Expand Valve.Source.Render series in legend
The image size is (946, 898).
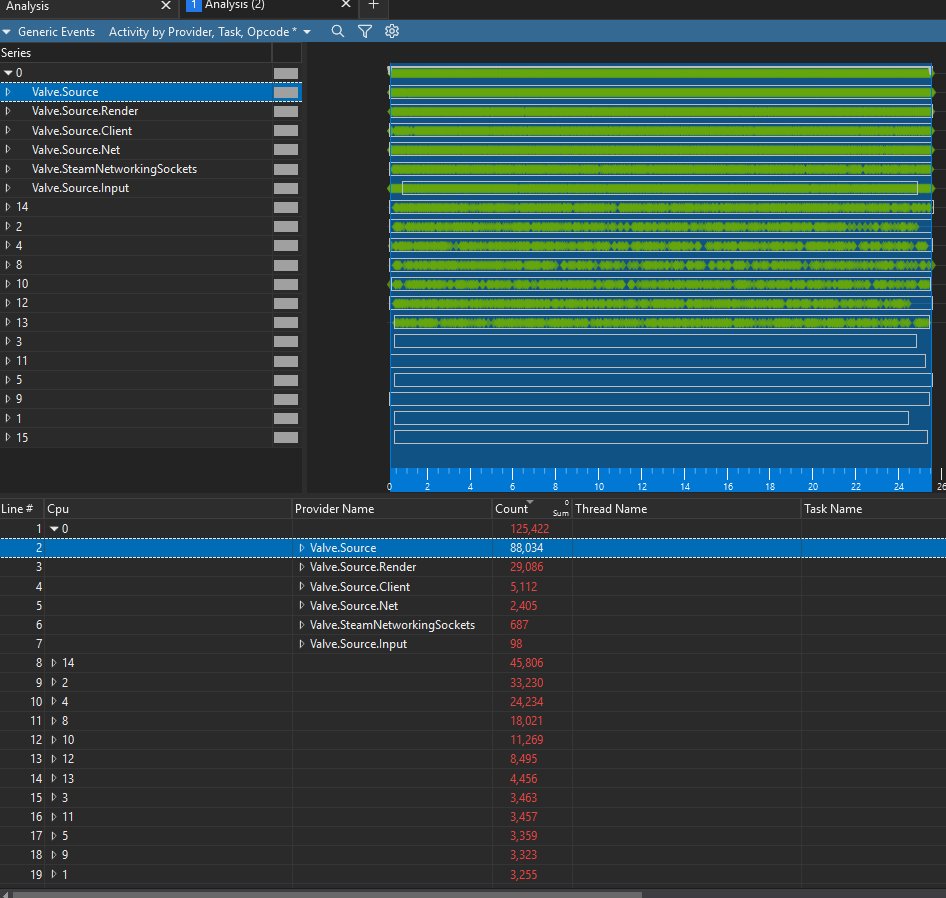click(8, 111)
